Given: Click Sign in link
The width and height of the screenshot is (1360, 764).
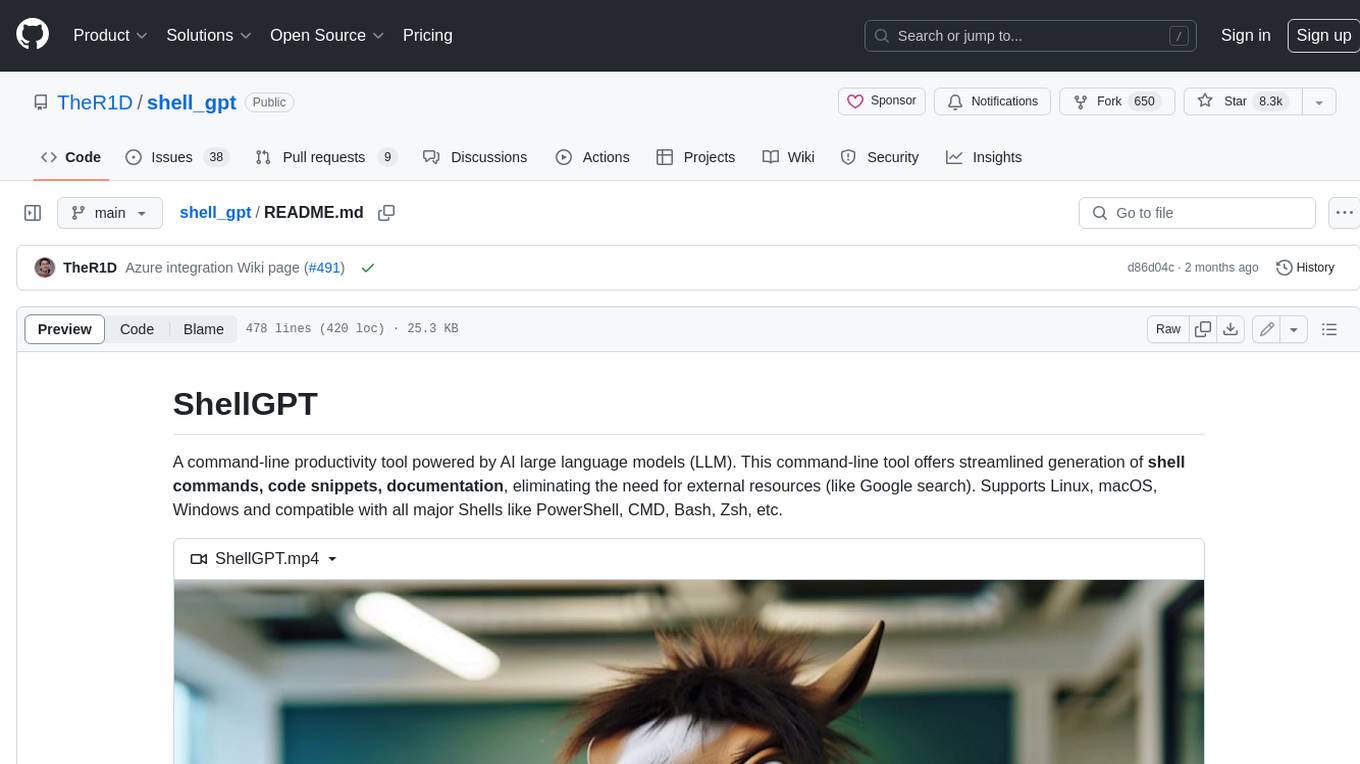Looking at the screenshot, I should (1245, 35).
